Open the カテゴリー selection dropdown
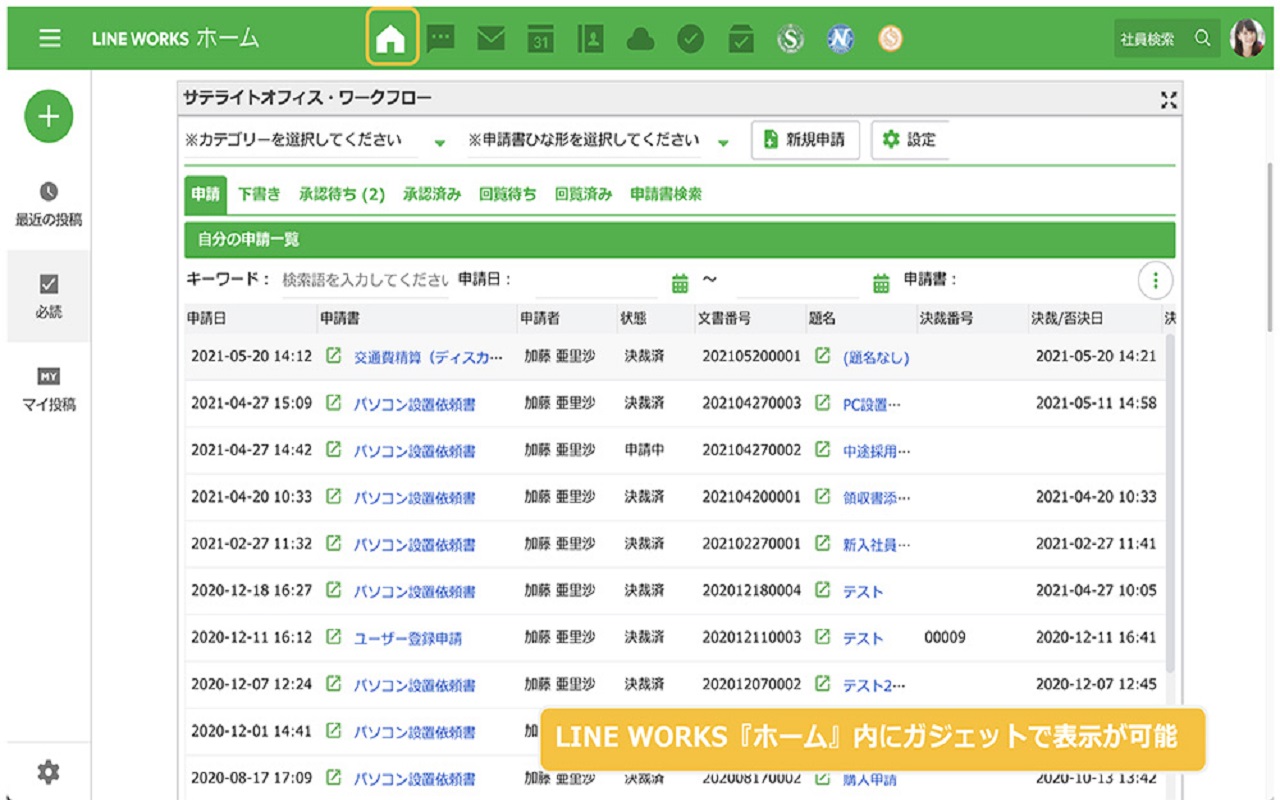The image size is (1280, 800). pos(316,141)
